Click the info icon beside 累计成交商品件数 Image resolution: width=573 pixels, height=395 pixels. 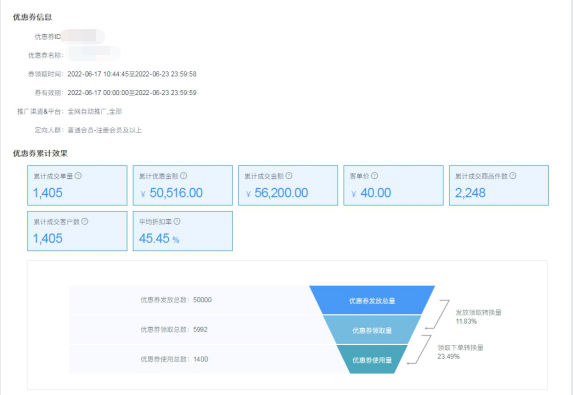(x=513, y=176)
